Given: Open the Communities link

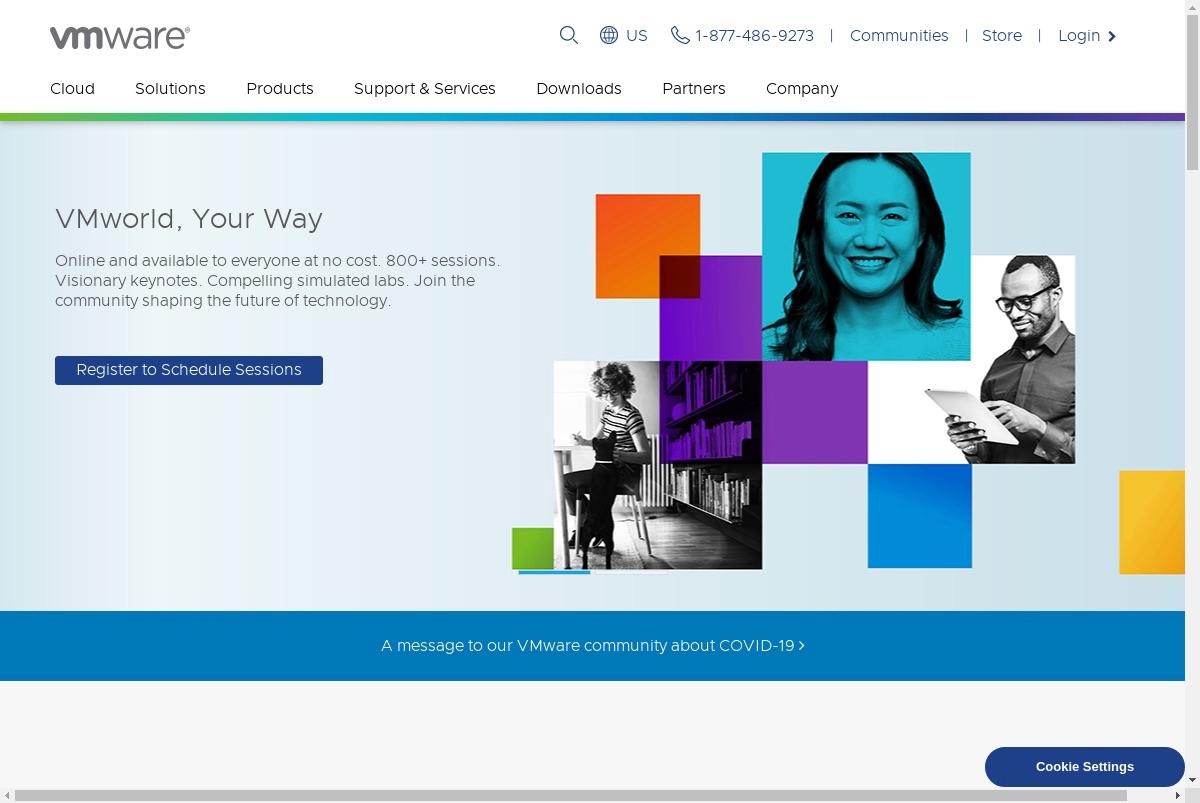Looking at the screenshot, I should coord(899,35).
